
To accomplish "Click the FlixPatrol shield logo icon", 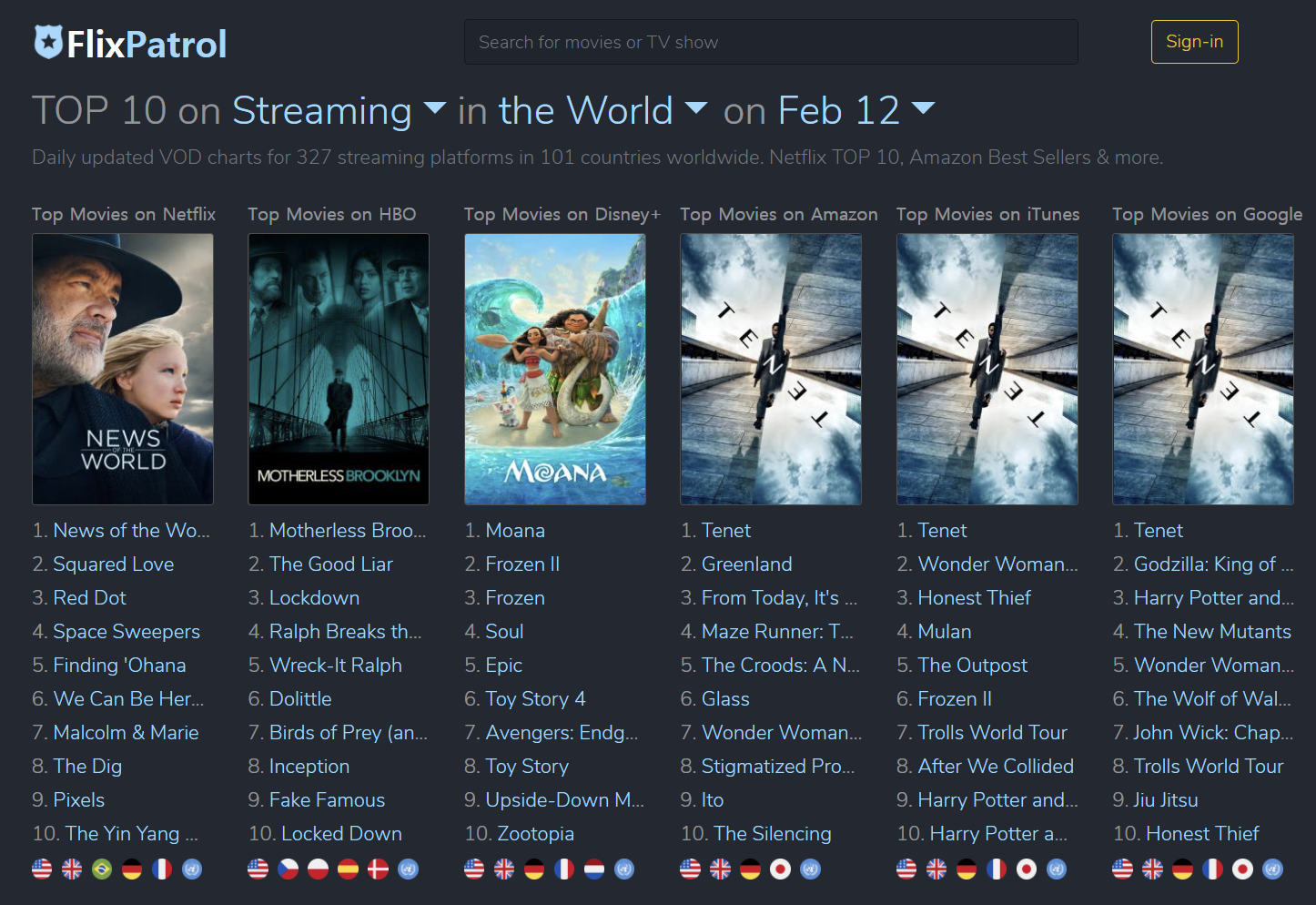I will 48,42.
